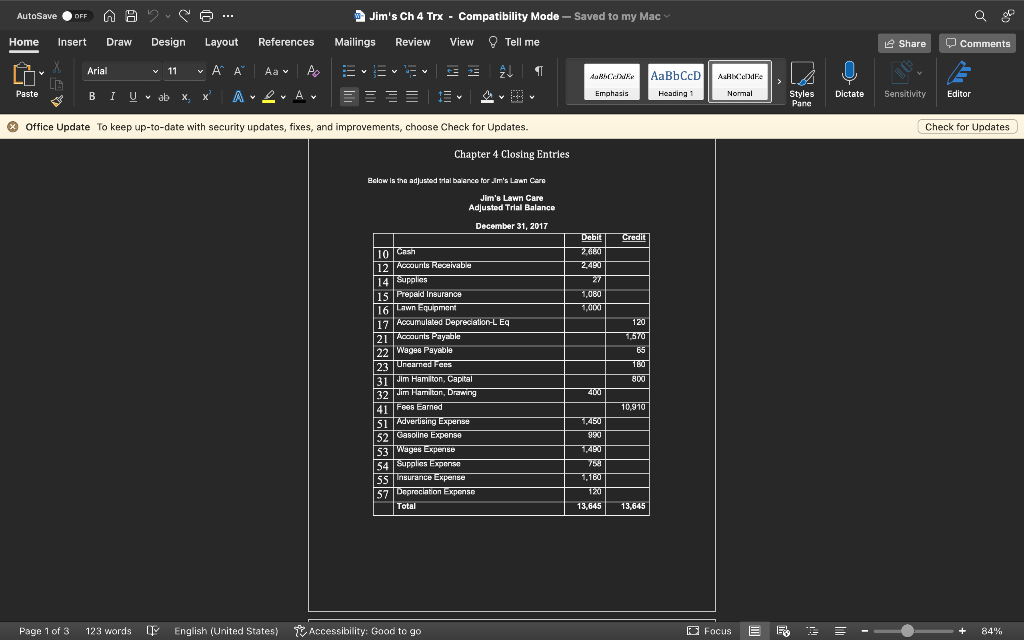Dismiss the Office Update banner

(12, 127)
